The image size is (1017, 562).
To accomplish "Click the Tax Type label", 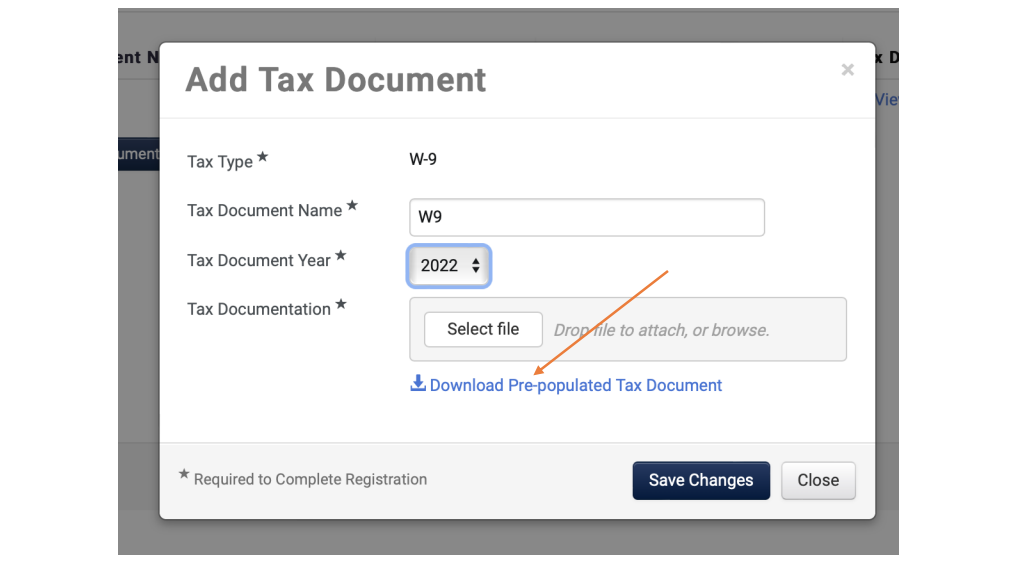I will coord(220,162).
